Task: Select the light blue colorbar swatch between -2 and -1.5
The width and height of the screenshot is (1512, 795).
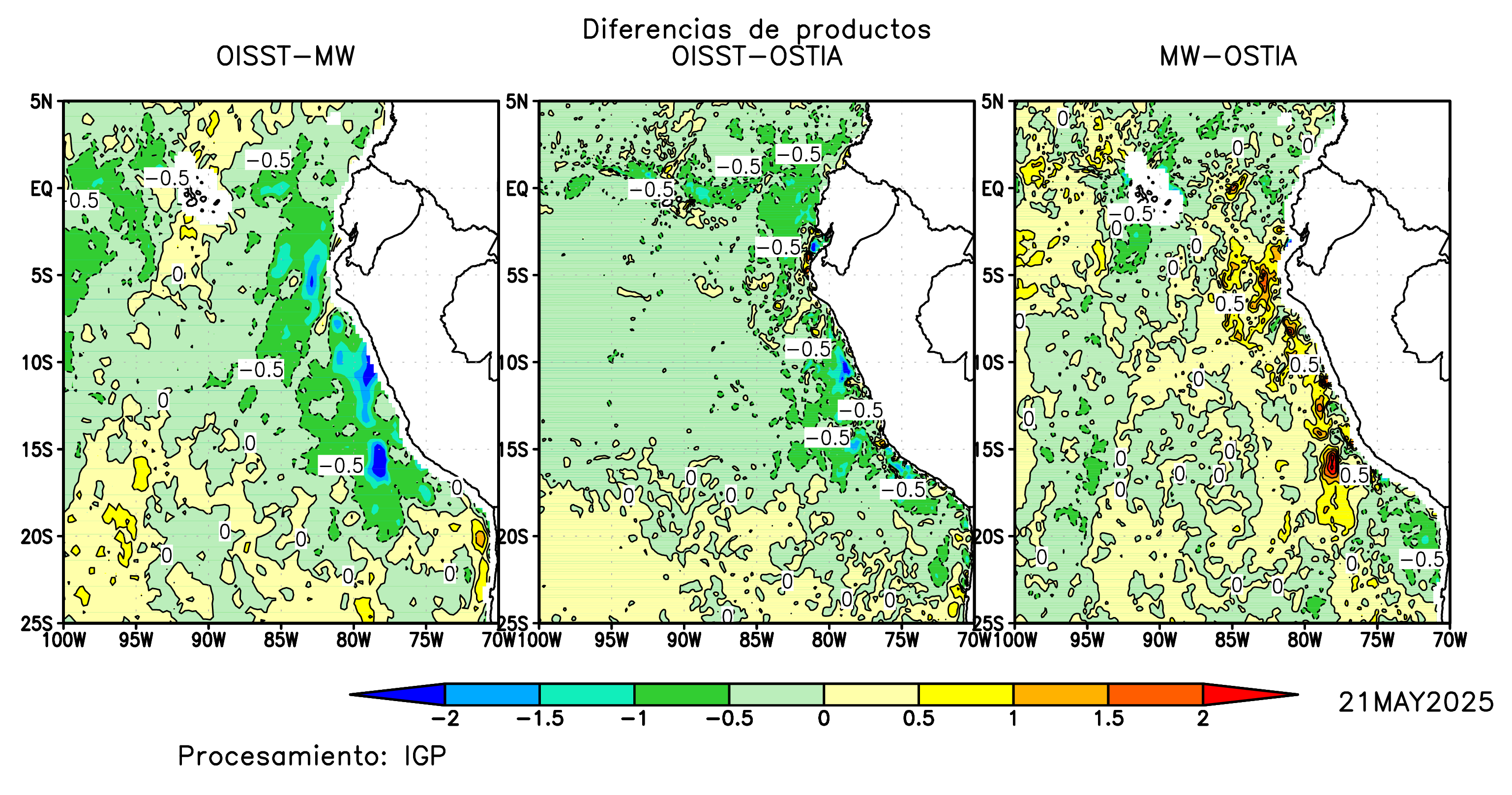Action: tap(493, 694)
